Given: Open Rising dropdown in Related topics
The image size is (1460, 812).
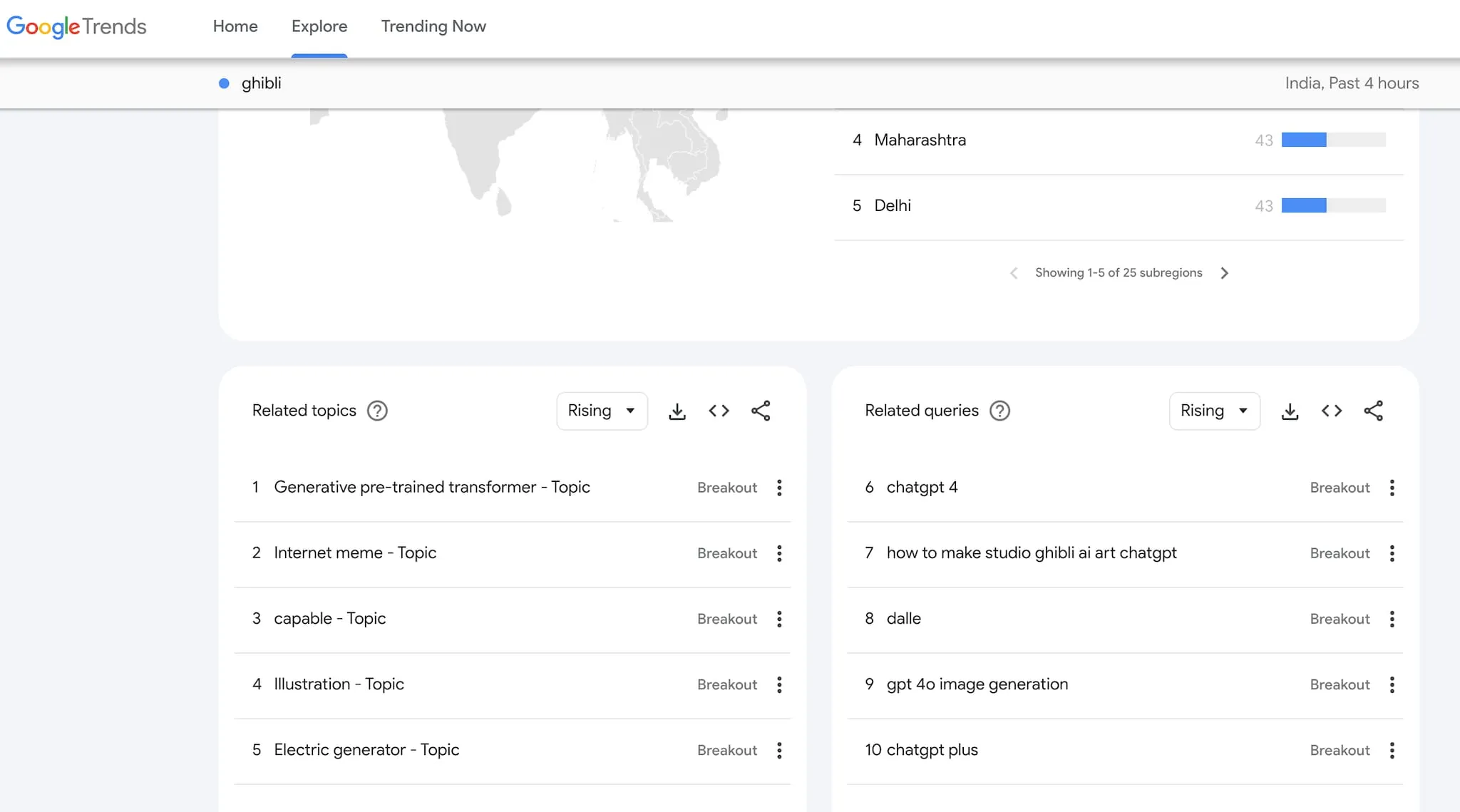Looking at the screenshot, I should coord(602,411).
